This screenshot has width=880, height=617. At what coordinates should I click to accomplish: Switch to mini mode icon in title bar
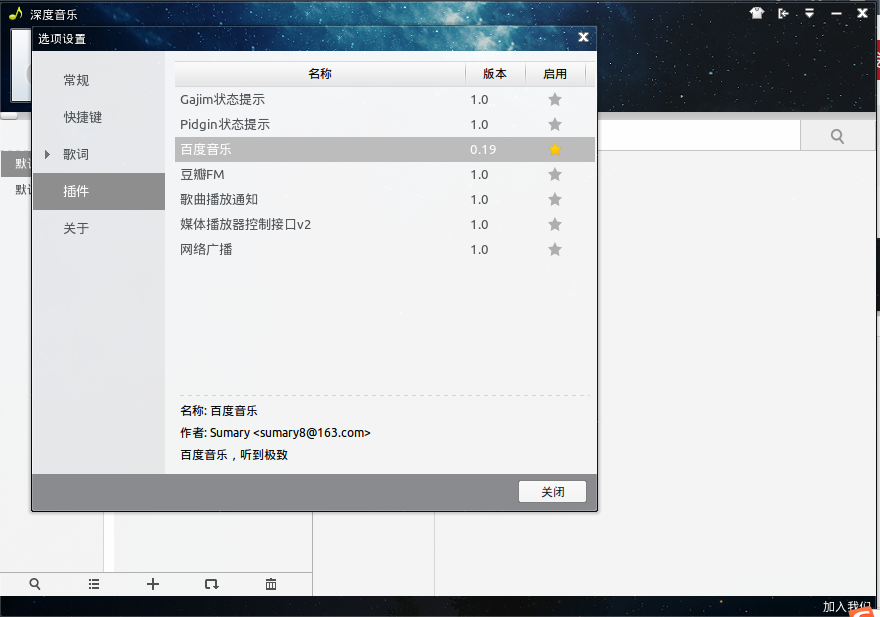click(783, 13)
